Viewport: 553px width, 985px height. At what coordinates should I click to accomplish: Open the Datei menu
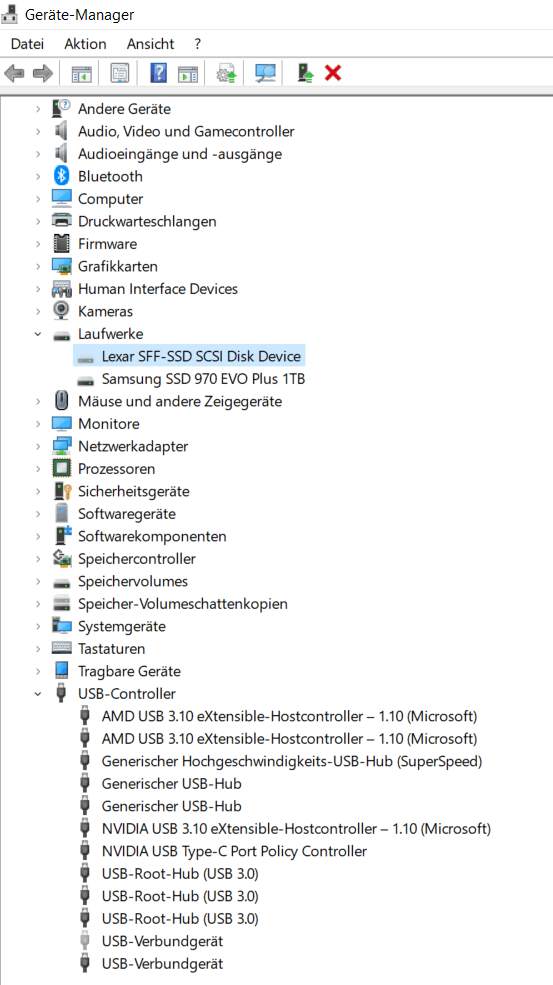tap(28, 44)
